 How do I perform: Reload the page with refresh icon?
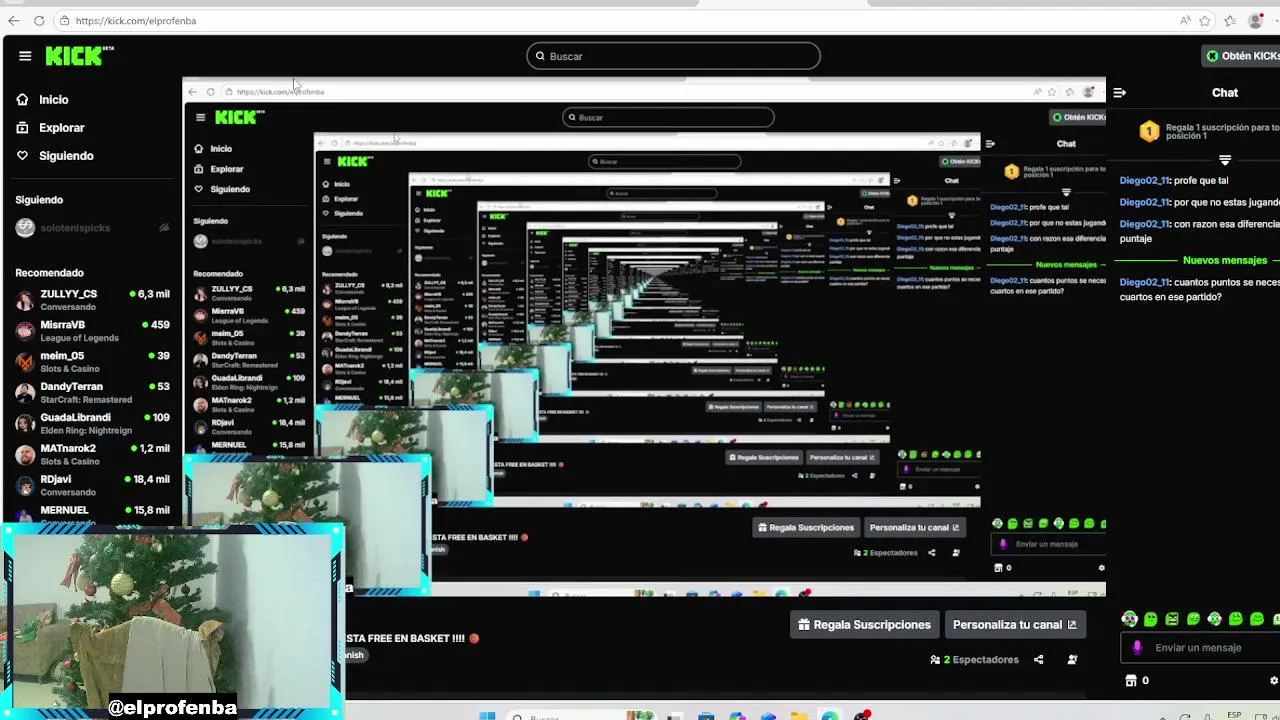[x=39, y=20]
